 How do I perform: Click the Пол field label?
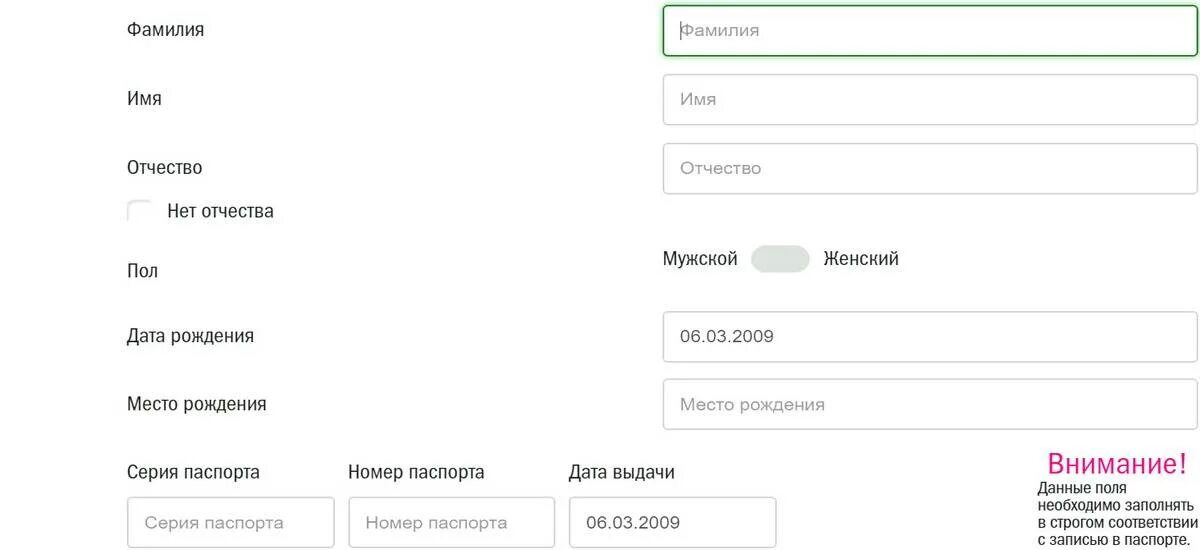tap(142, 271)
